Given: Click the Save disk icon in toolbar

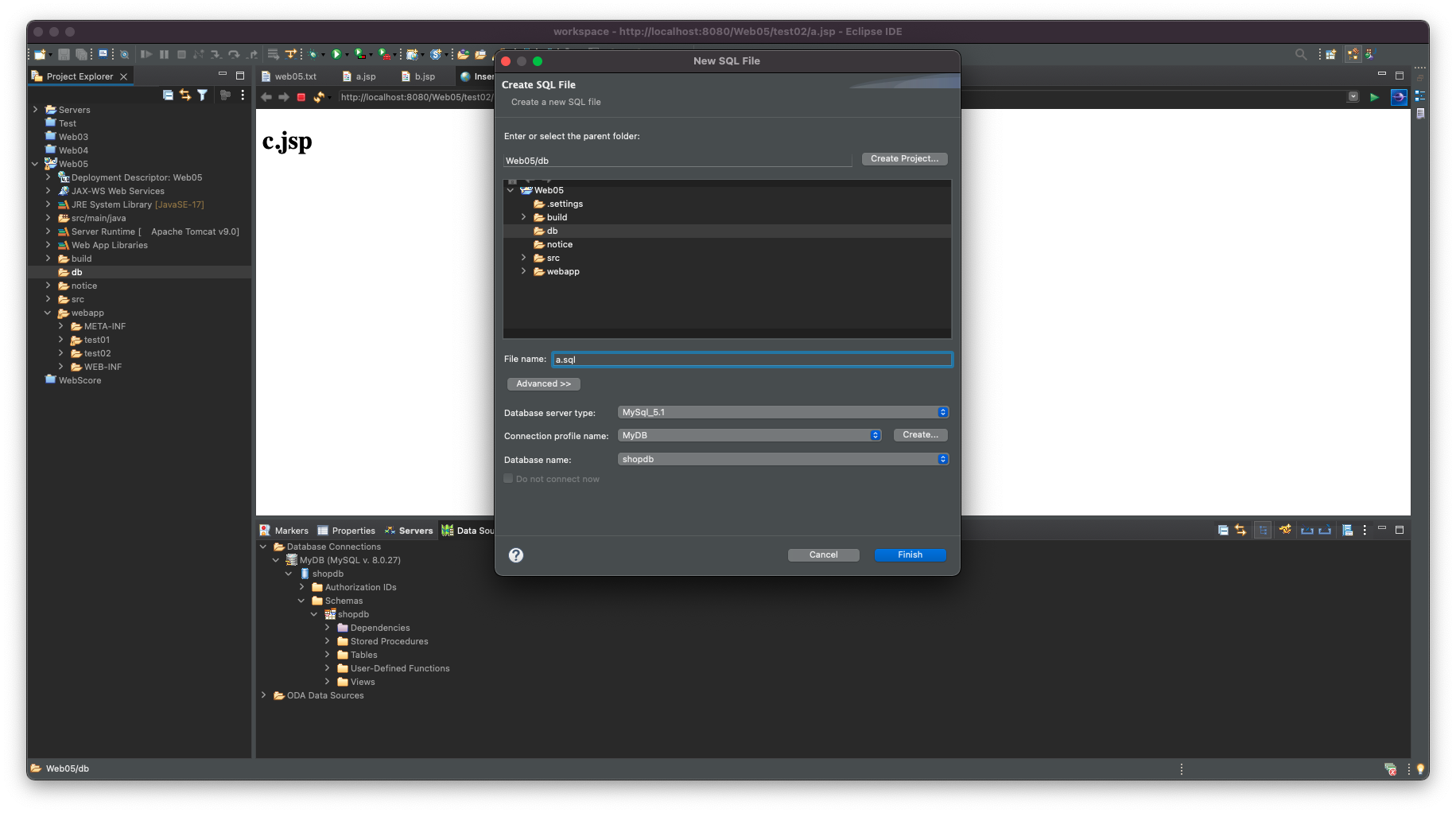Looking at the screenshot, I should click(x=64, y=54).
